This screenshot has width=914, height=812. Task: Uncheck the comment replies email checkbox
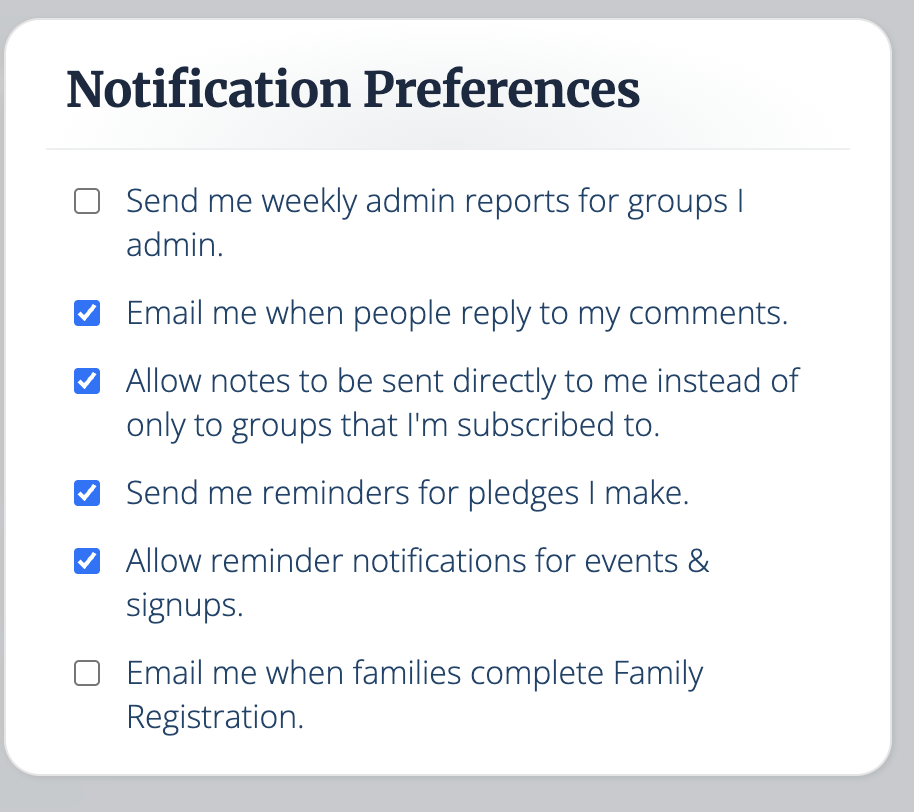pos(88,315)
